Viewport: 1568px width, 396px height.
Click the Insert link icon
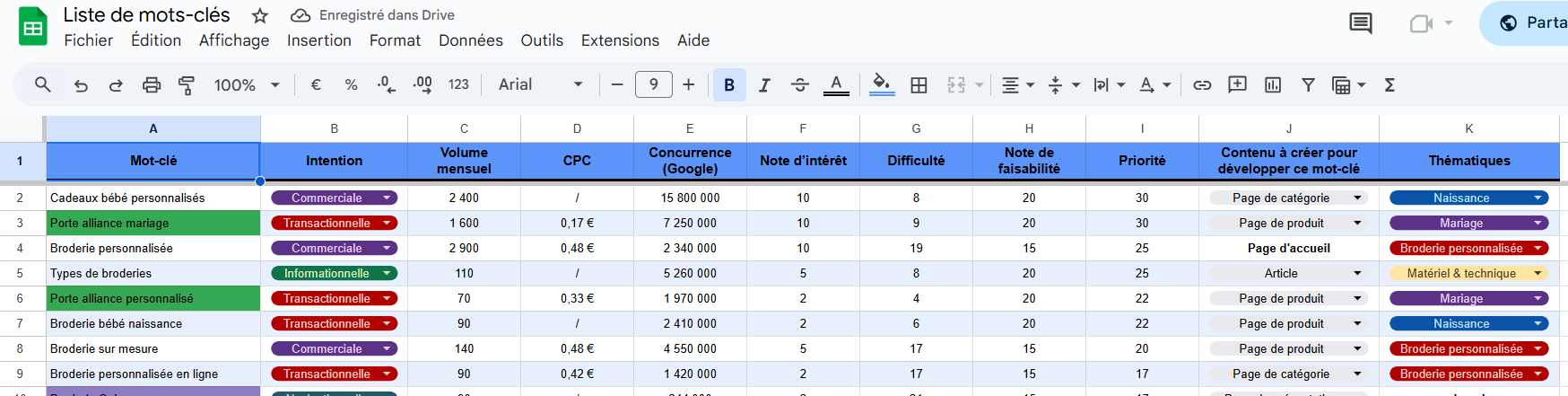(1202, 85)
